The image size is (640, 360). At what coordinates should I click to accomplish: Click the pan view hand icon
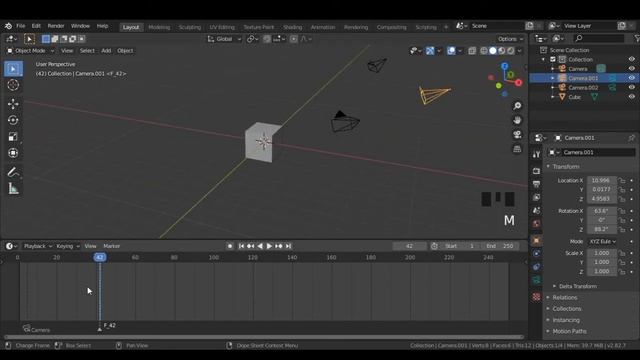point(517,120)
